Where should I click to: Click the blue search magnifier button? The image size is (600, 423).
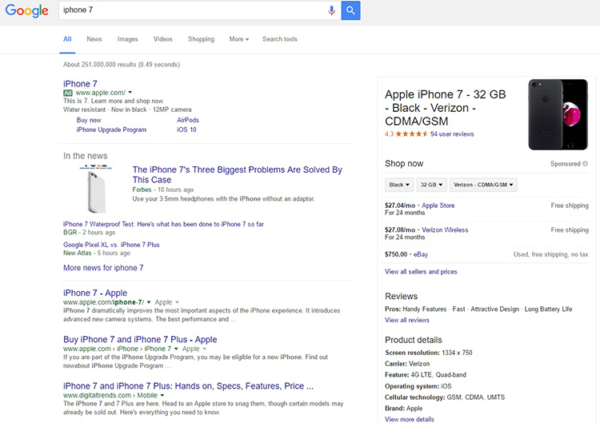(x=351, y=10)
